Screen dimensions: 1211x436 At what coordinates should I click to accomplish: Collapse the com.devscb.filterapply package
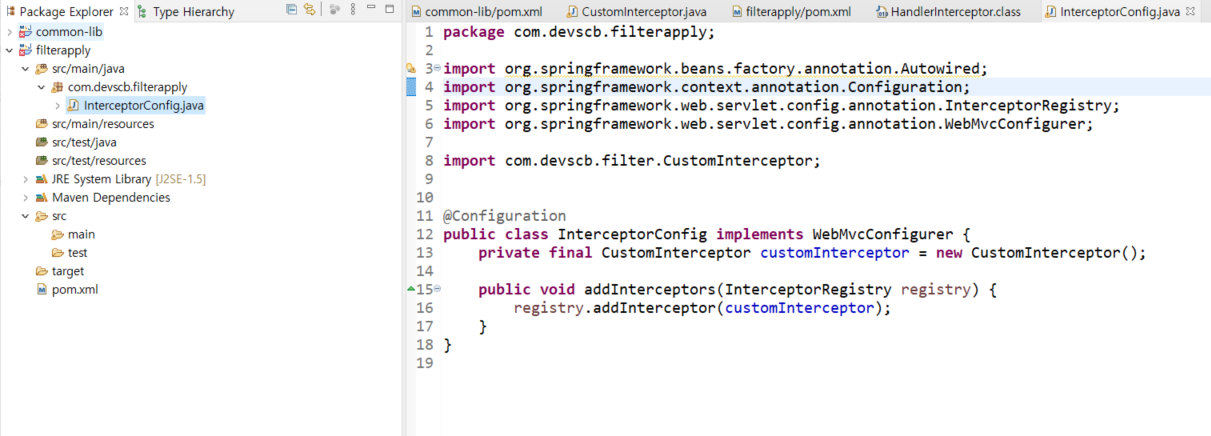[41, 87]
